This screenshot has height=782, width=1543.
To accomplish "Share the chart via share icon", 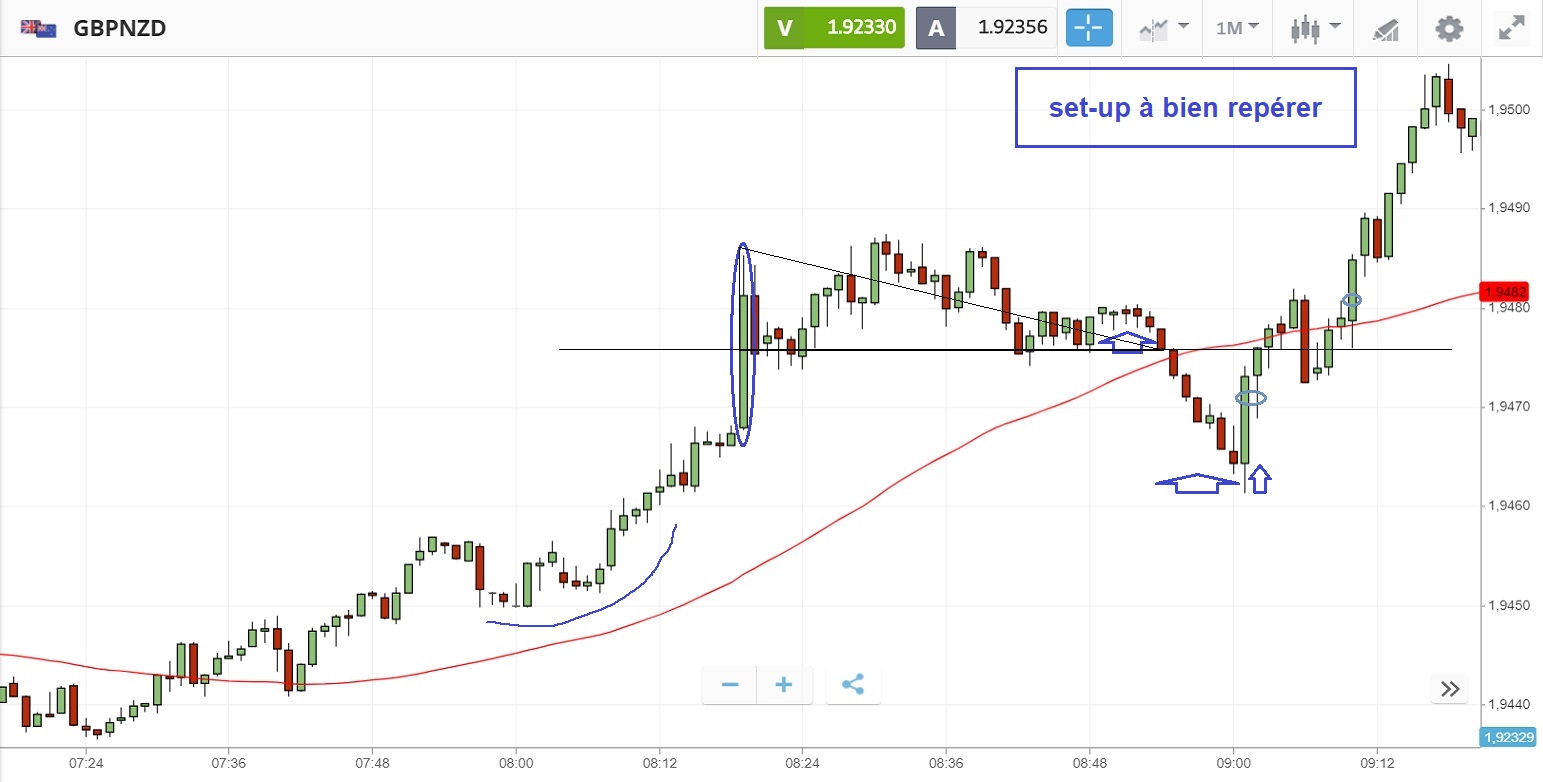I will pos(853,685).
